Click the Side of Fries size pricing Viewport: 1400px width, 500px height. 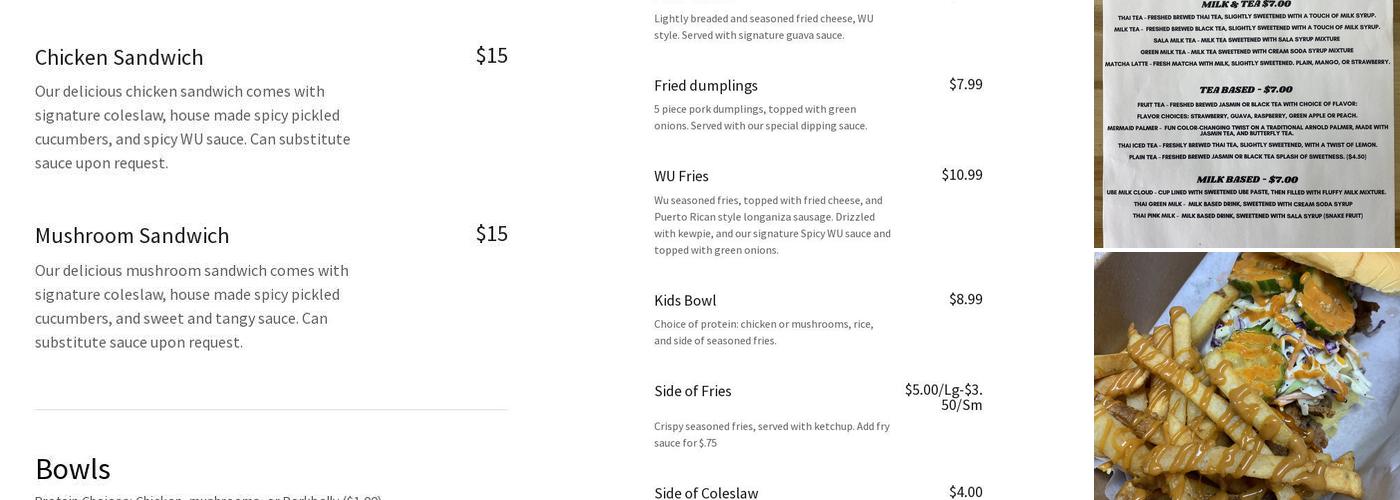coord(944,397)
